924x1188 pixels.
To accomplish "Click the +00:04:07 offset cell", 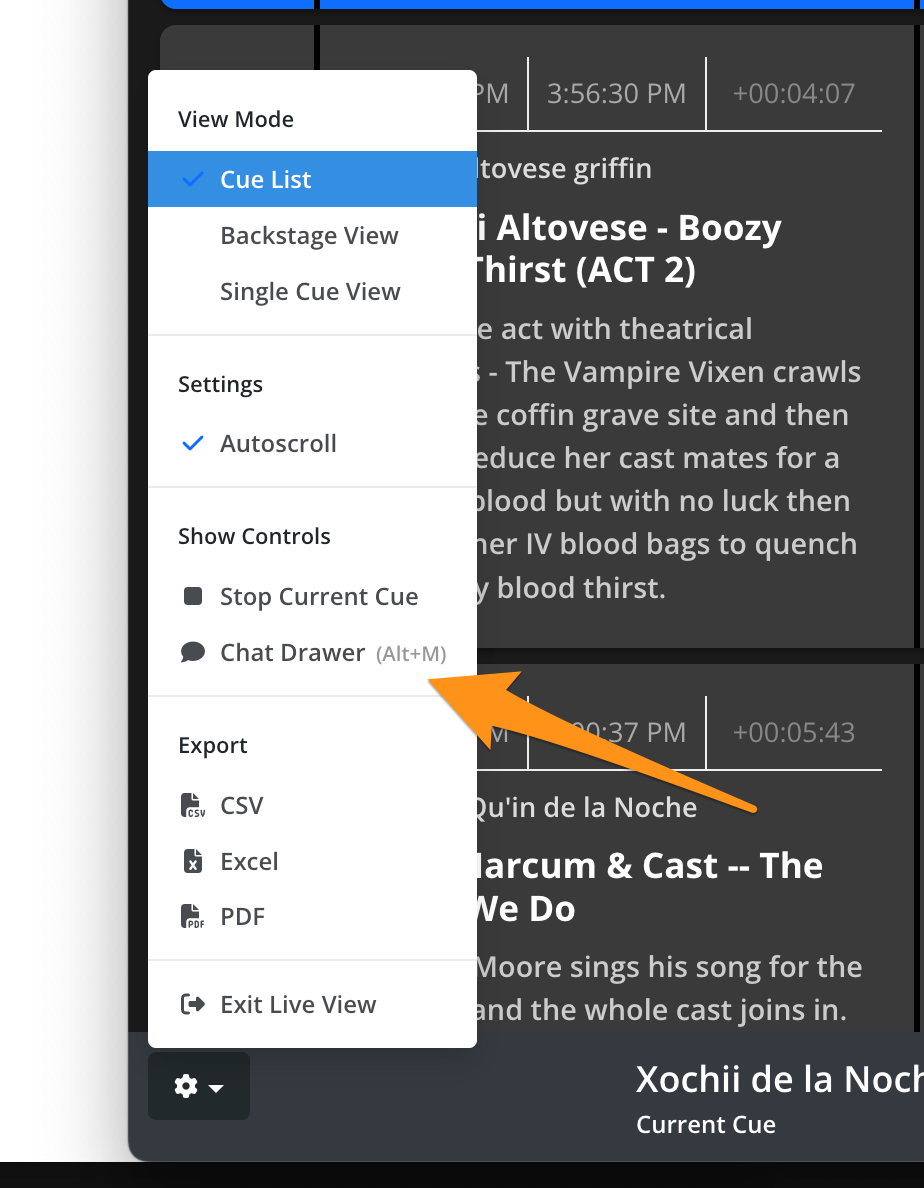I will (793, 94).
